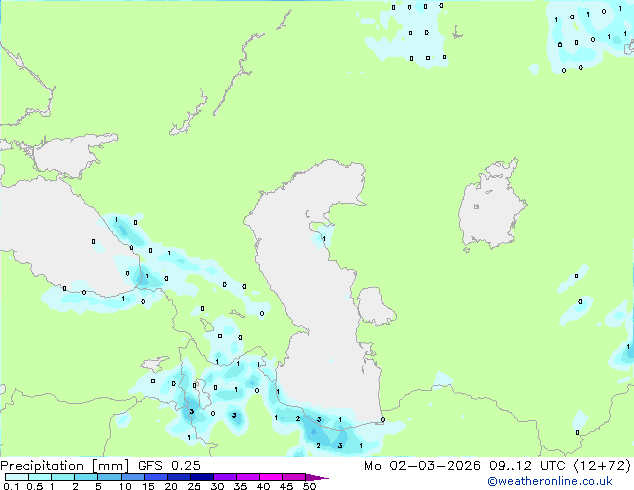Click the 'Mo 02-03-2026' date text
This screenshot has width=634, height=490.
tap(422, 466)
